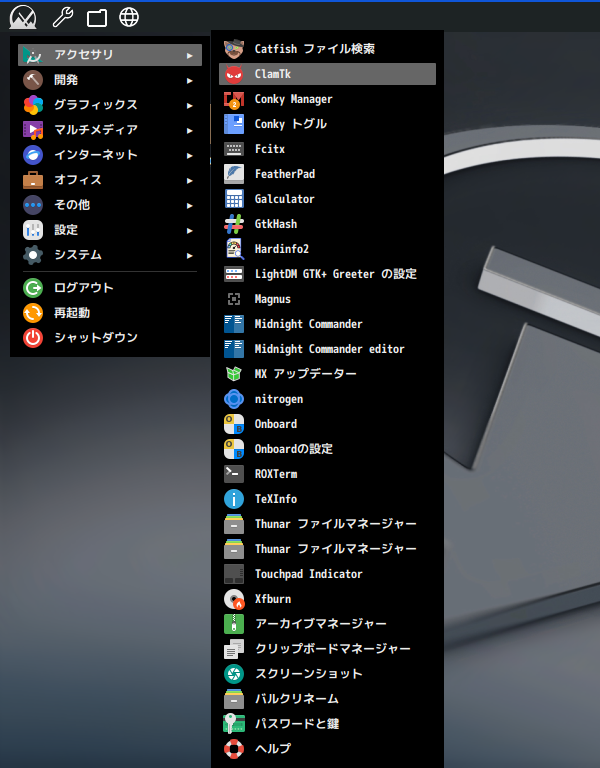Click the Xfburn disc icon
600x768 pixels.
pyautogui.click(x=234, y=599)
